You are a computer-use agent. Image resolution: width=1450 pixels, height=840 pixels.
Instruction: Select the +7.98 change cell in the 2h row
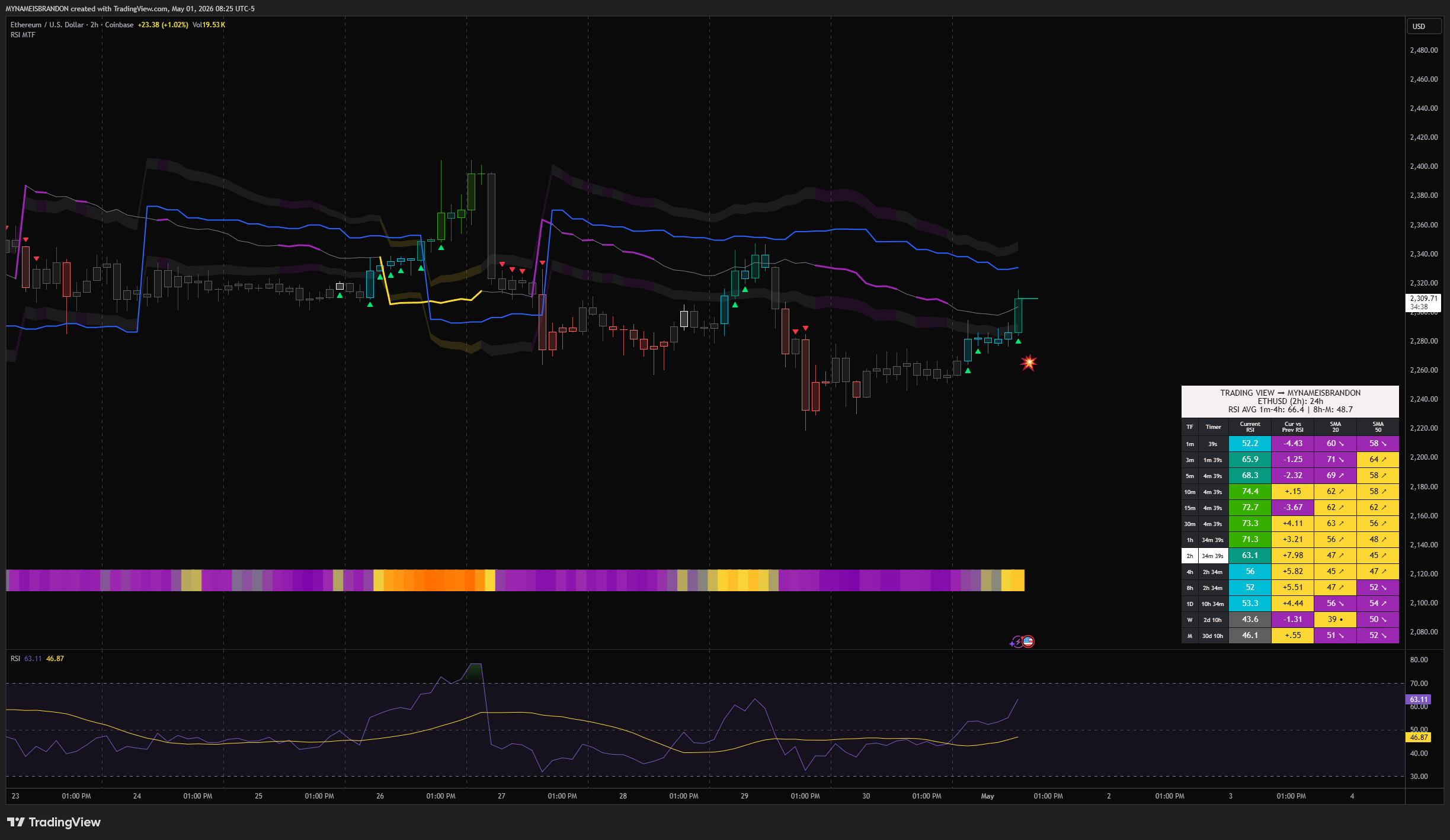tap(1292, 556)
